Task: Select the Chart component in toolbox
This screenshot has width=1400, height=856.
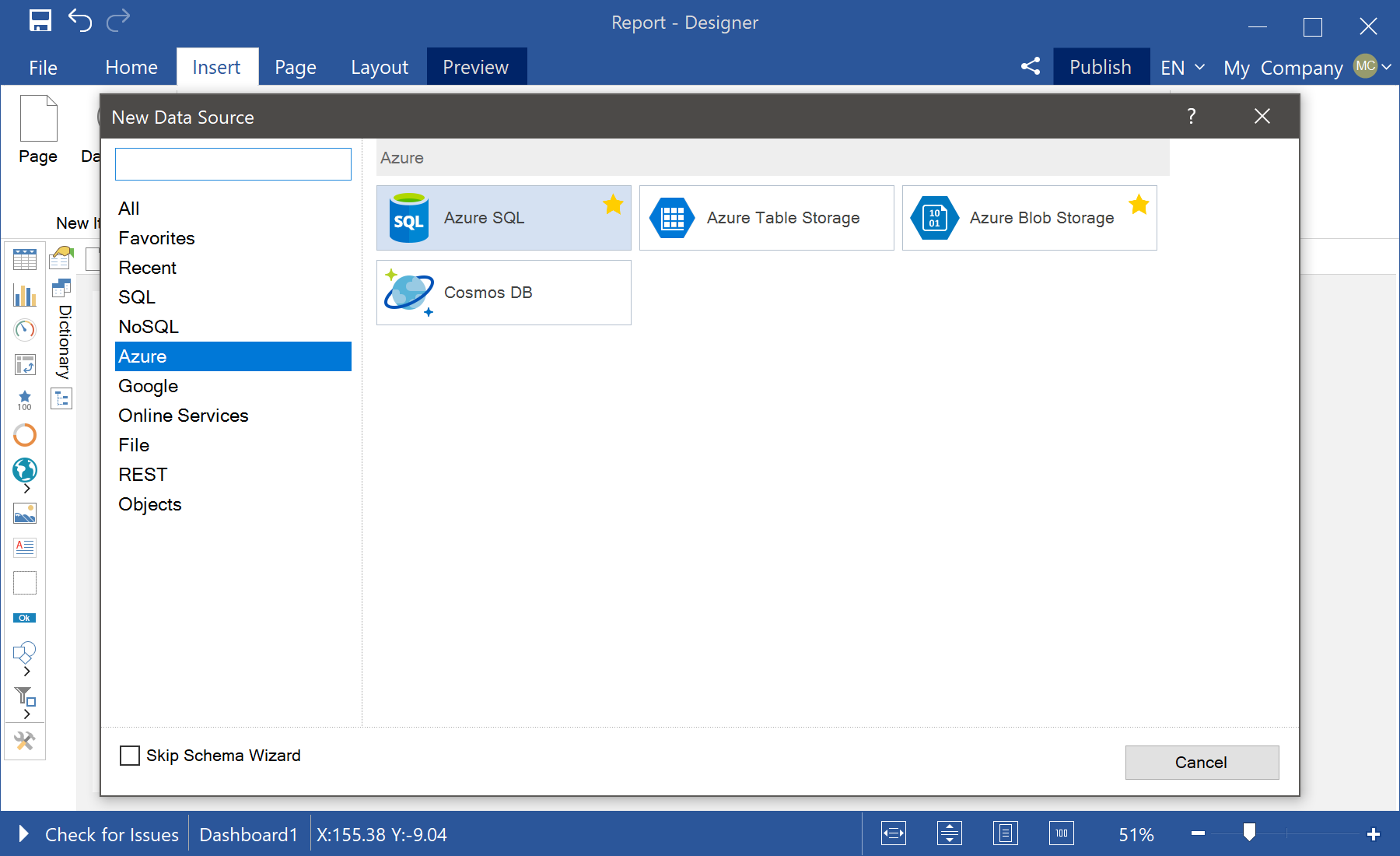Action: pos(25,295)
